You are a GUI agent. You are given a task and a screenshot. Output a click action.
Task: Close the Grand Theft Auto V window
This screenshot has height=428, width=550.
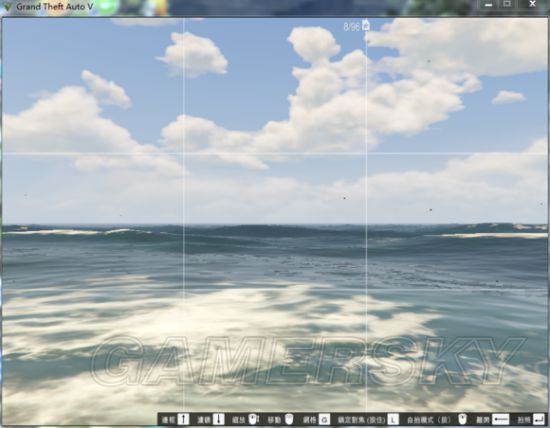coord(532,4)
